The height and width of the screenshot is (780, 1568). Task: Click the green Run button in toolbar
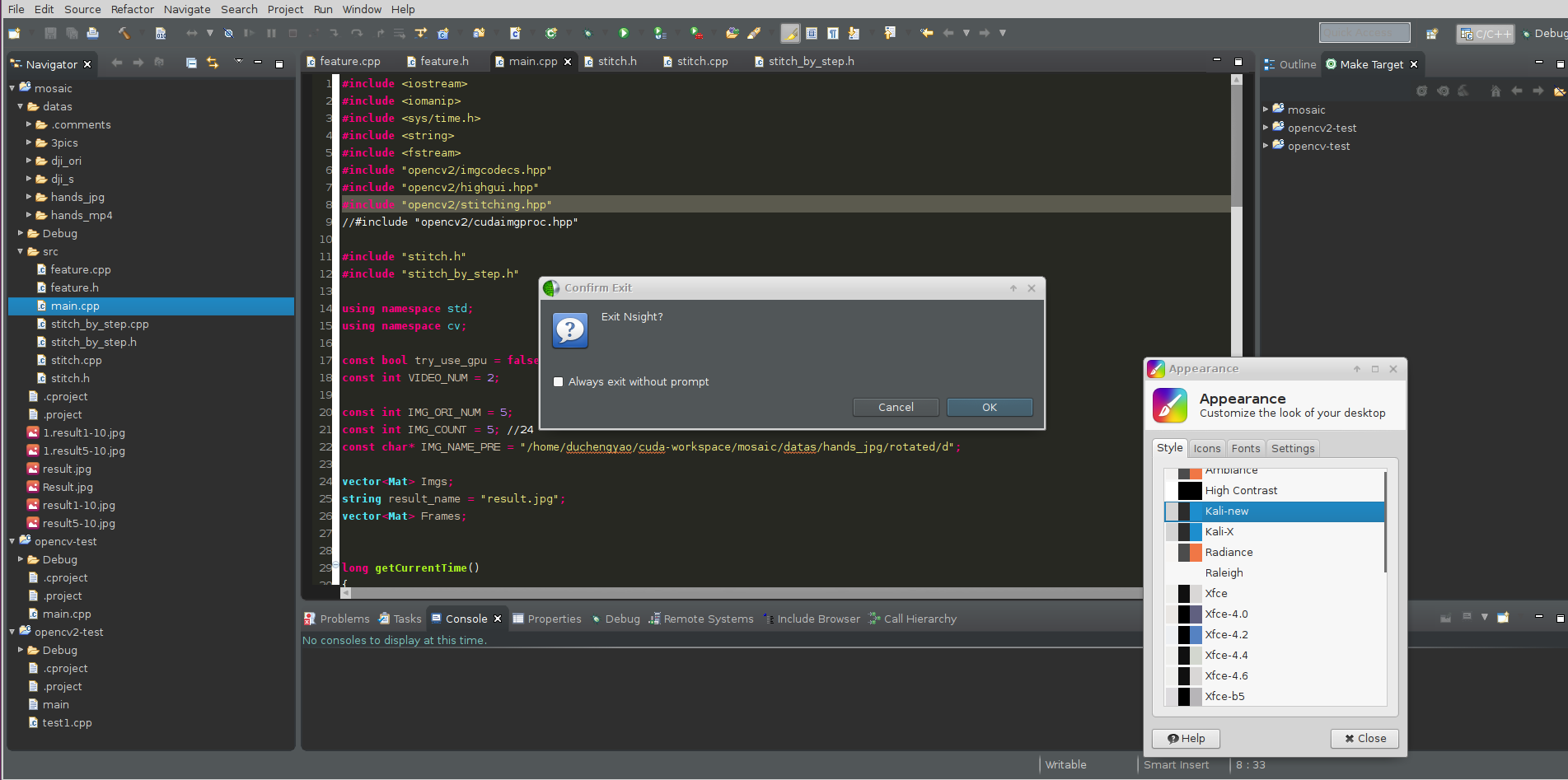coord(624,34)
